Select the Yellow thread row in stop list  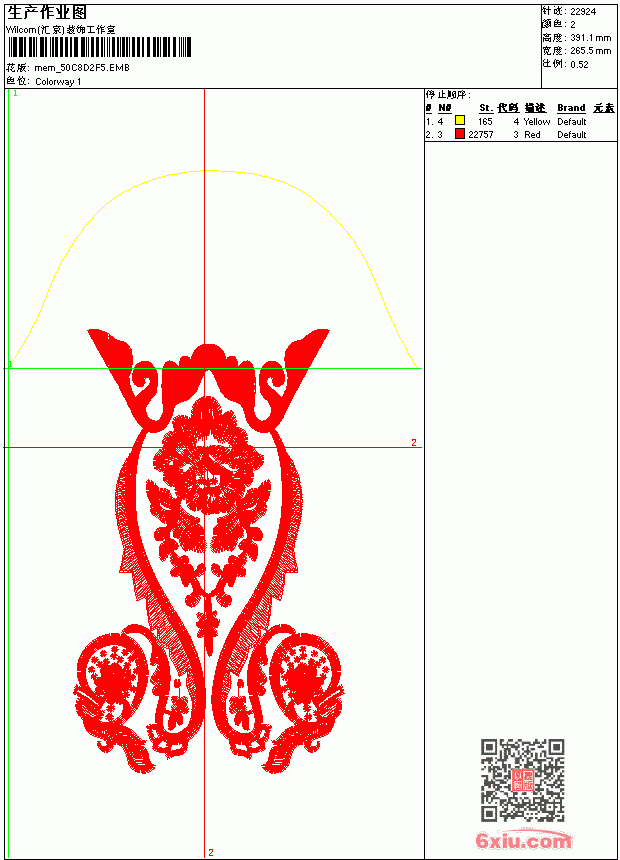click(520, 121)
